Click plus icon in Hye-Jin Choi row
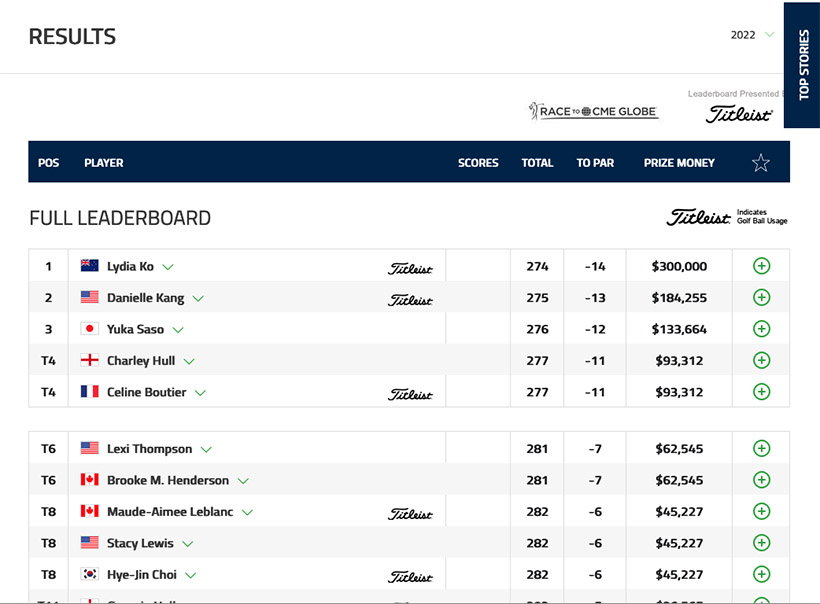 (x=761, y=574)
